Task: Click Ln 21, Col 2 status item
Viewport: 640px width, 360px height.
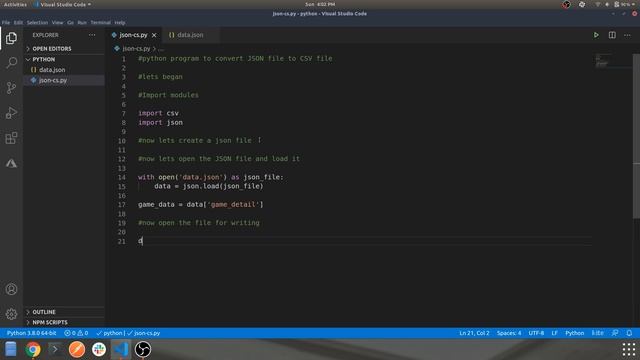Action: pos(474,333)
